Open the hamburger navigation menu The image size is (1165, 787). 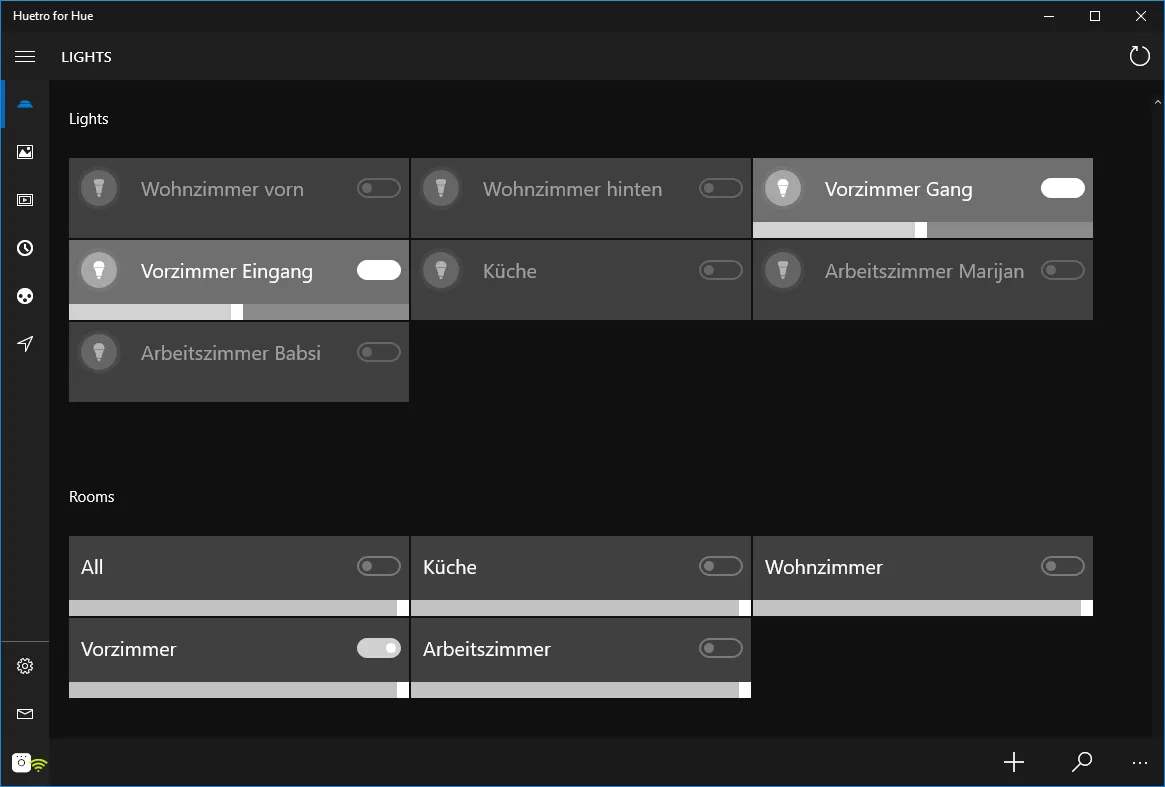point(25,56)
